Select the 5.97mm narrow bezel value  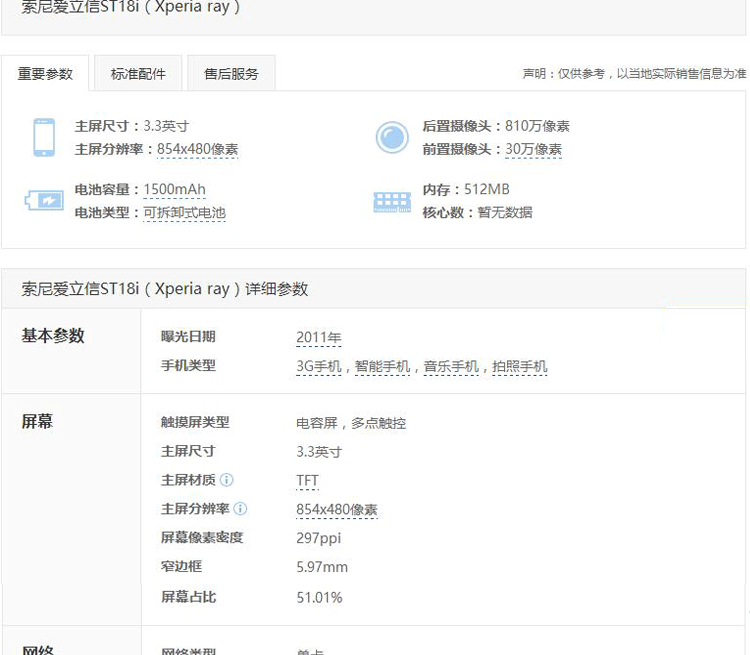pyautogui.click(x=322, y=567)
